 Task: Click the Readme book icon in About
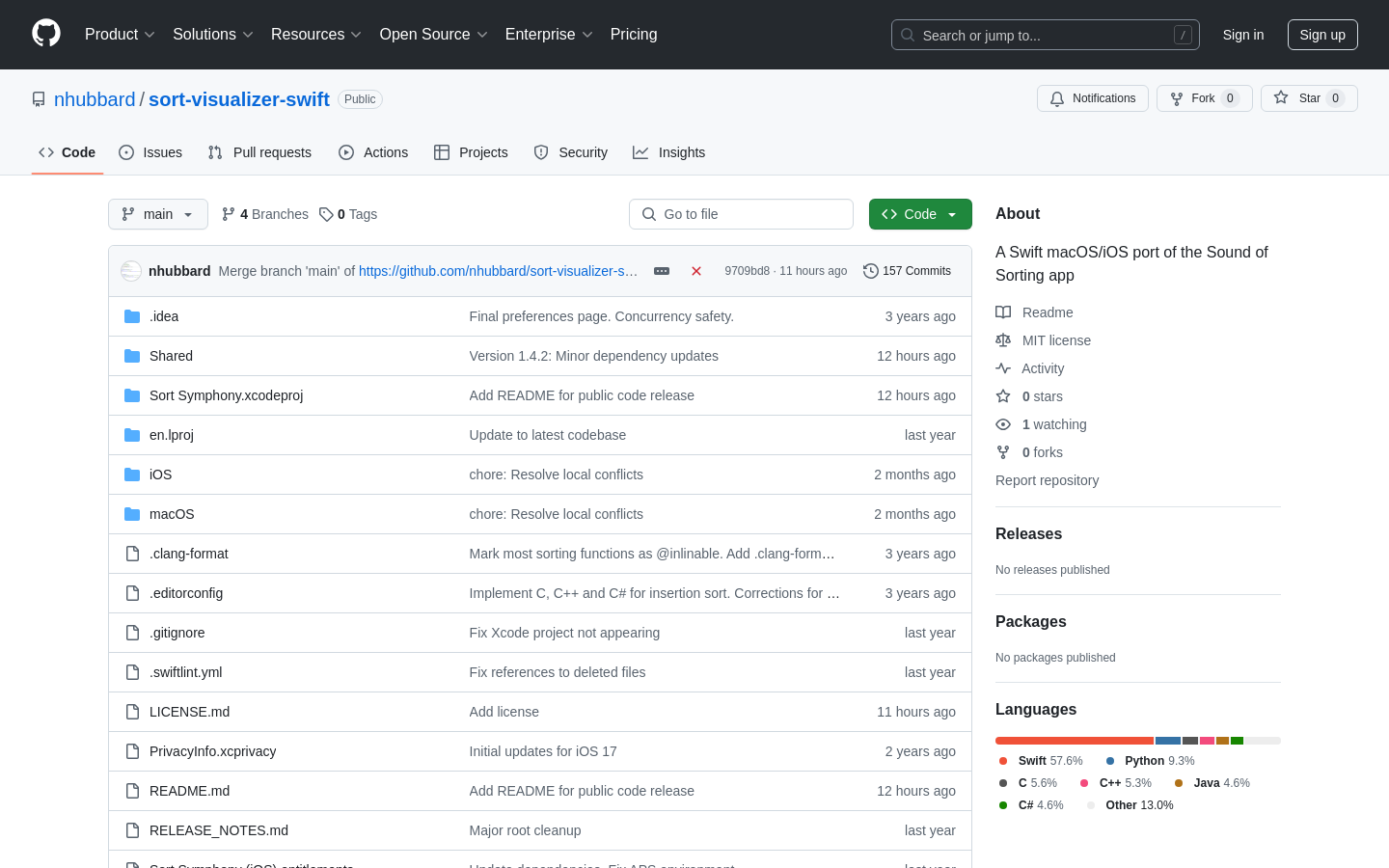click(x=1003, y=312)
